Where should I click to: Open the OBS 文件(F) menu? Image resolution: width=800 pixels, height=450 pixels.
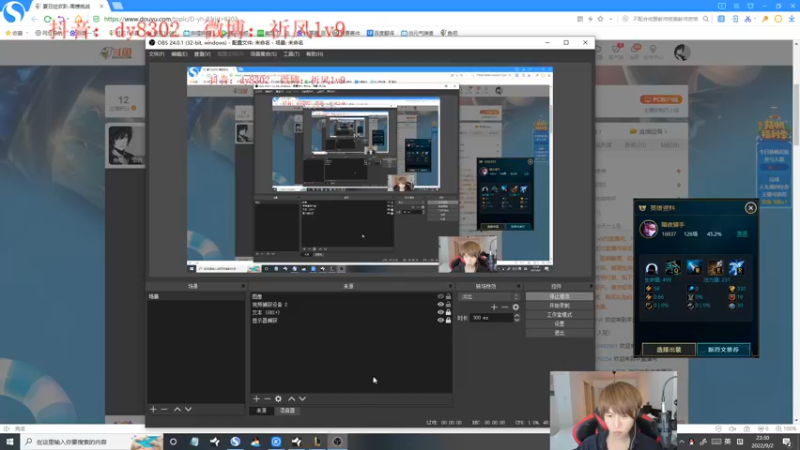157,54
